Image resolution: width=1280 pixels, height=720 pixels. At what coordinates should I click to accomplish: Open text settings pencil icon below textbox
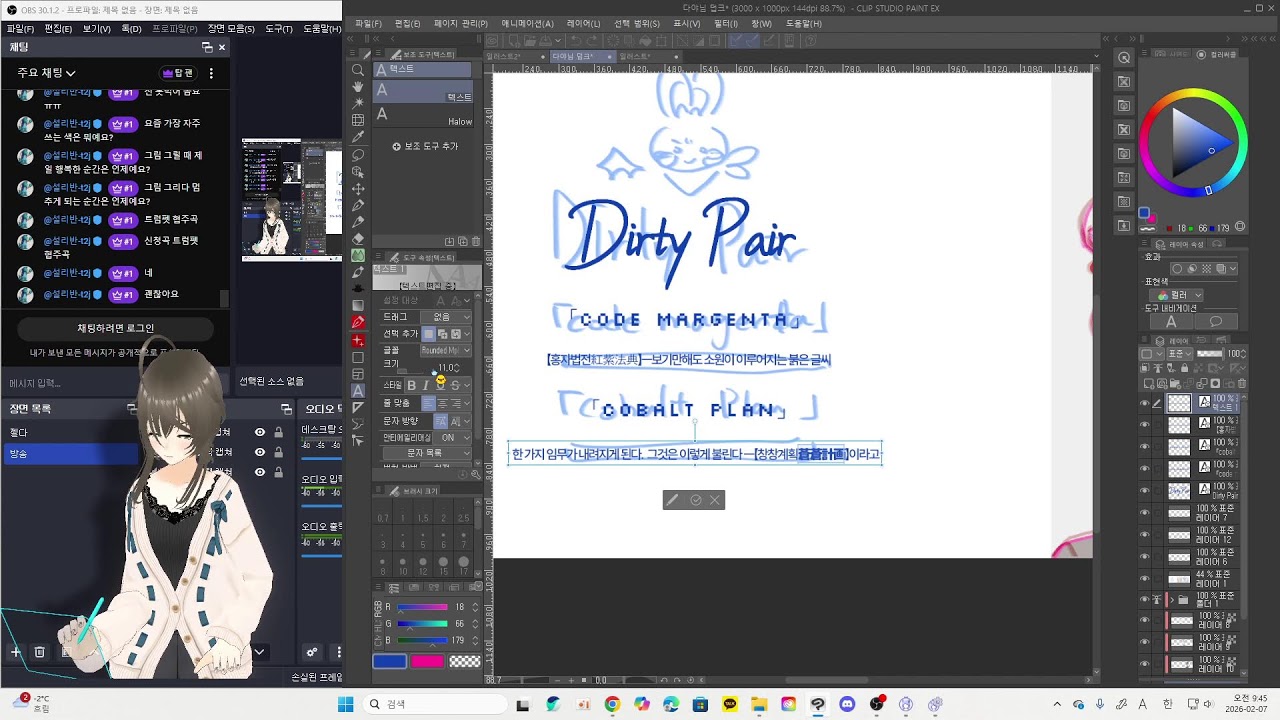click(673, 500)
